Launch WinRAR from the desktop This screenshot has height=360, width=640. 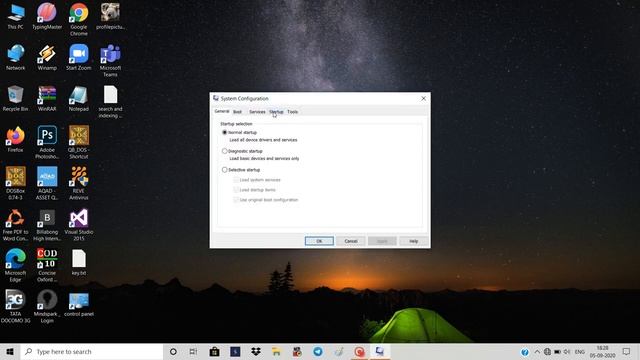[x=47, y=98]
